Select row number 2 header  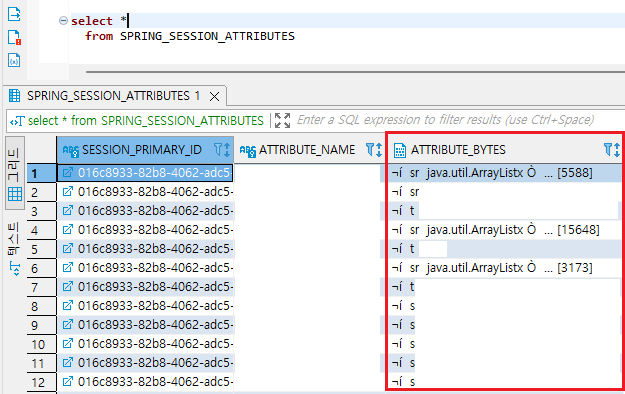41,192
